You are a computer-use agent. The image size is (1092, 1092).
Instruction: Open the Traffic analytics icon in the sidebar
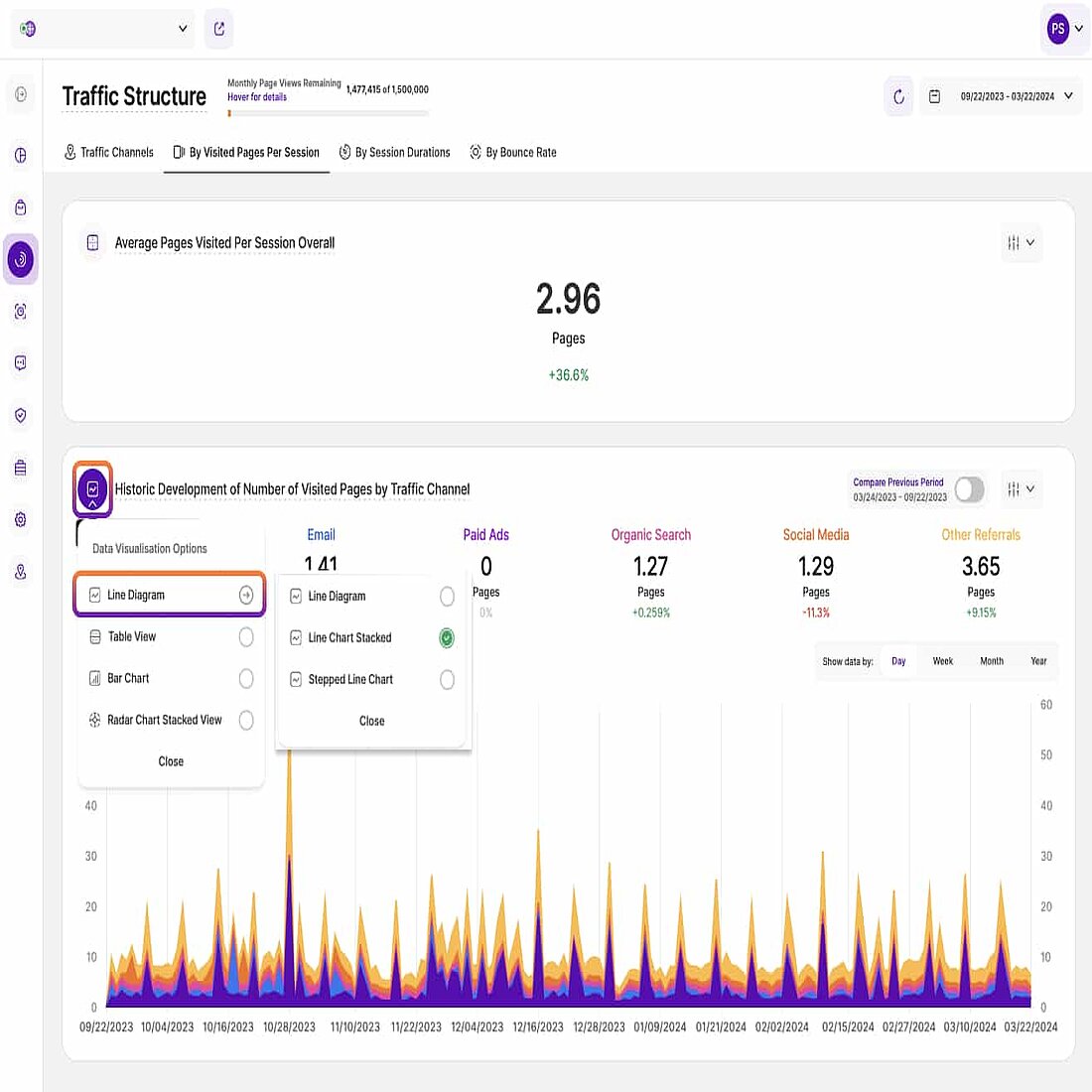point(20,259)
